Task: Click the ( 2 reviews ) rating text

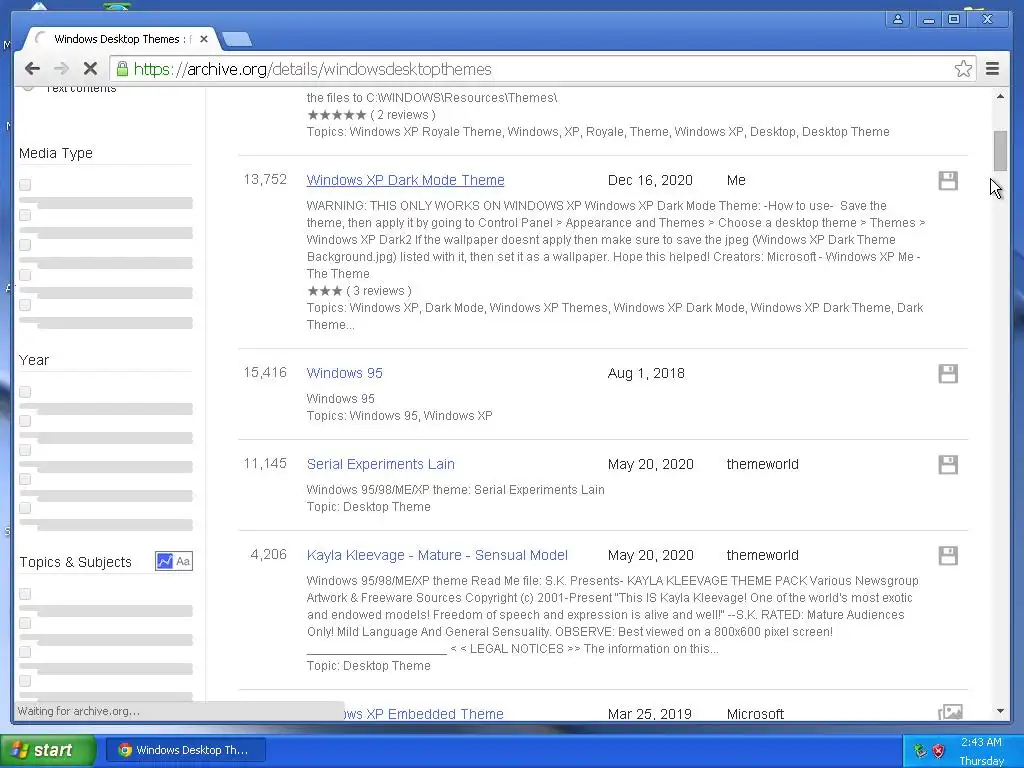Action: (x=403, y=115)
